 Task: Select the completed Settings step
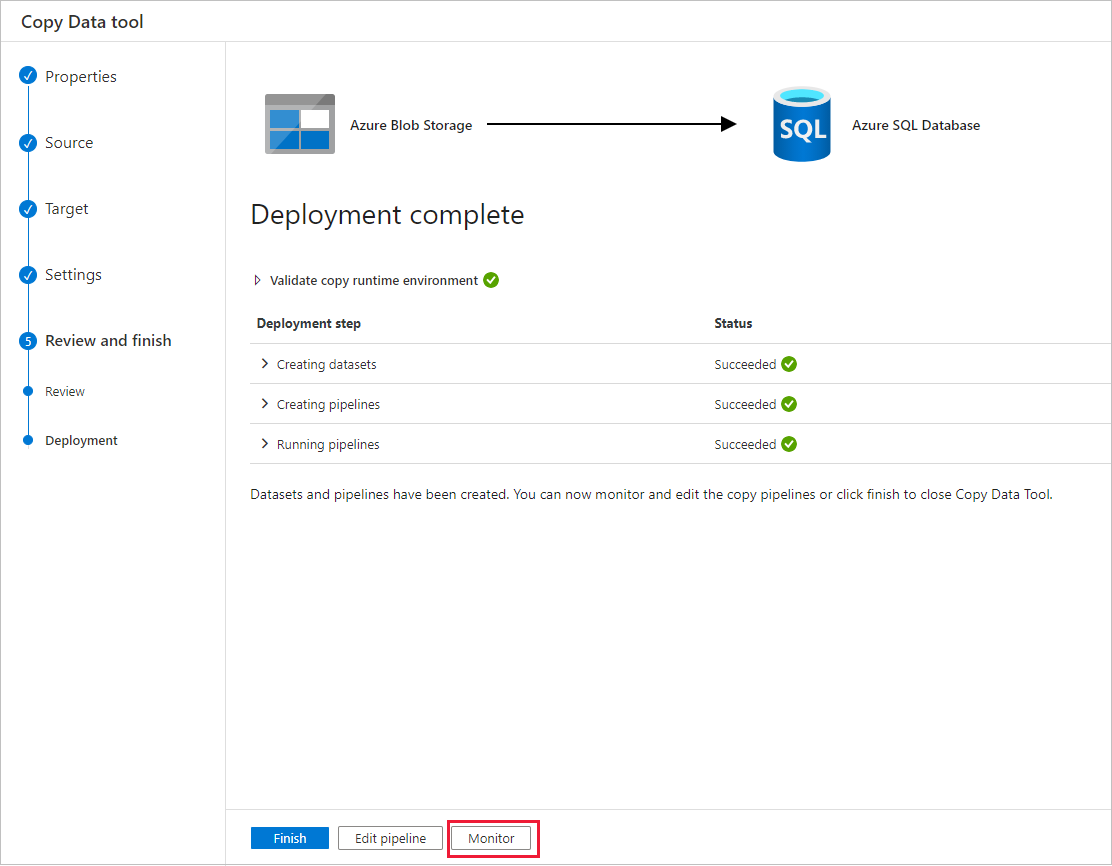[72, 274]
